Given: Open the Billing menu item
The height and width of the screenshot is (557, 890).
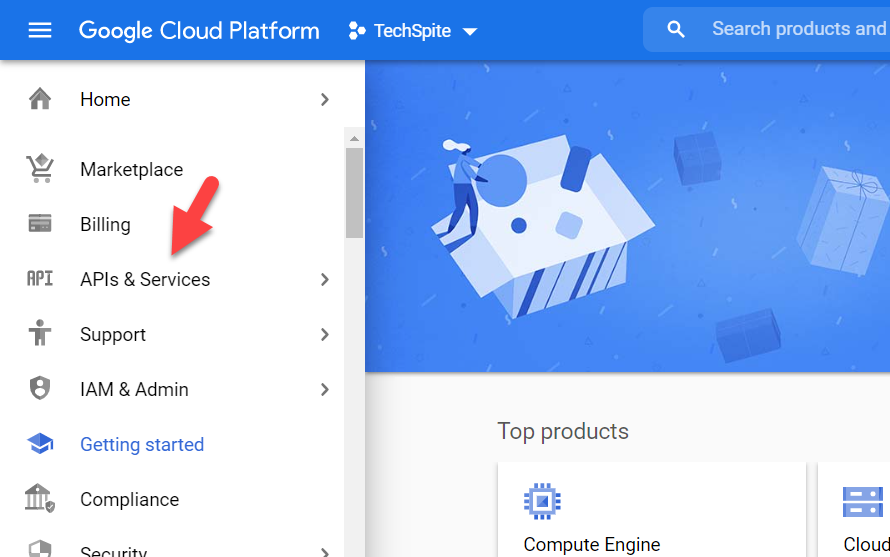Looking at the screenshot, I should point(105,224).
